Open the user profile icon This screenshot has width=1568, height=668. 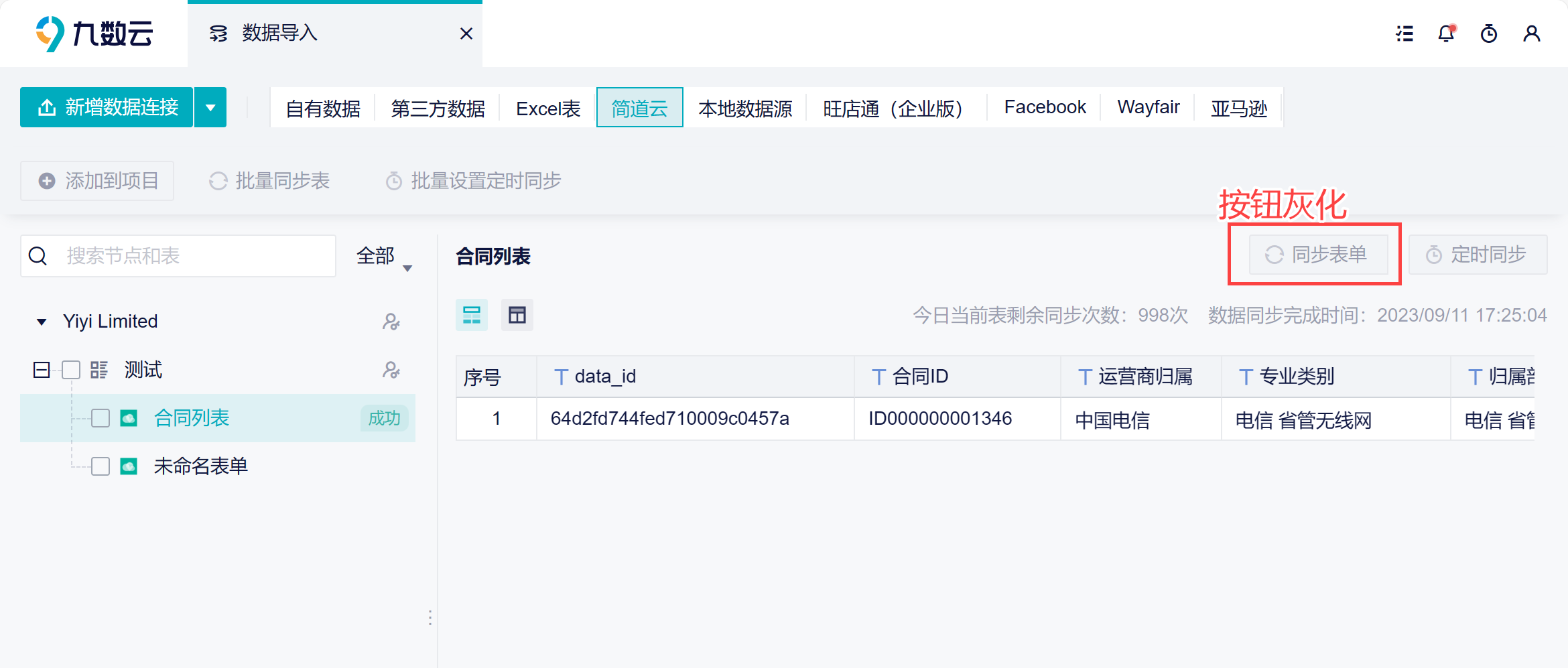1532,34
